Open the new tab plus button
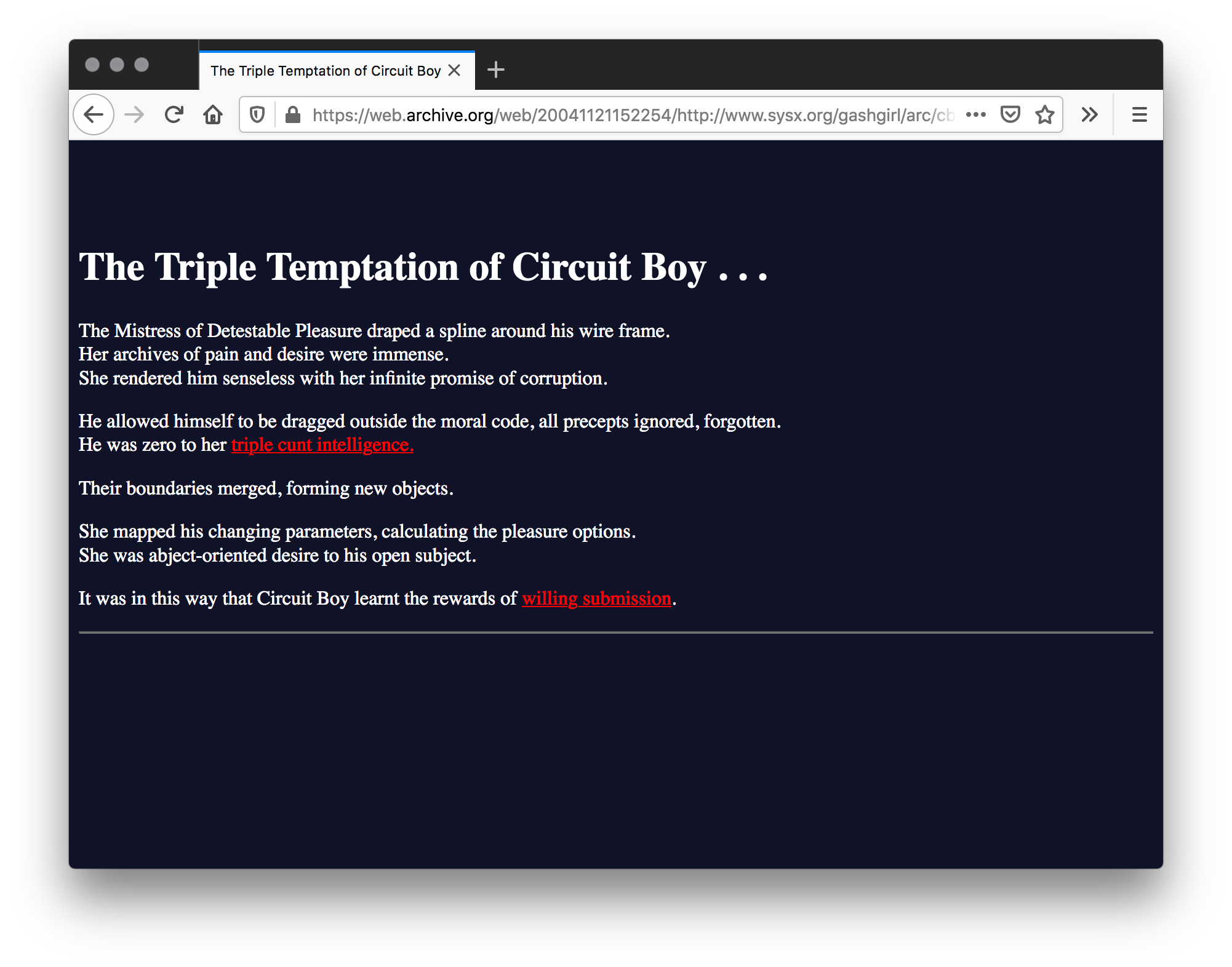The image size is (1232, 967). pyautogui.click(x=498, y=69)
